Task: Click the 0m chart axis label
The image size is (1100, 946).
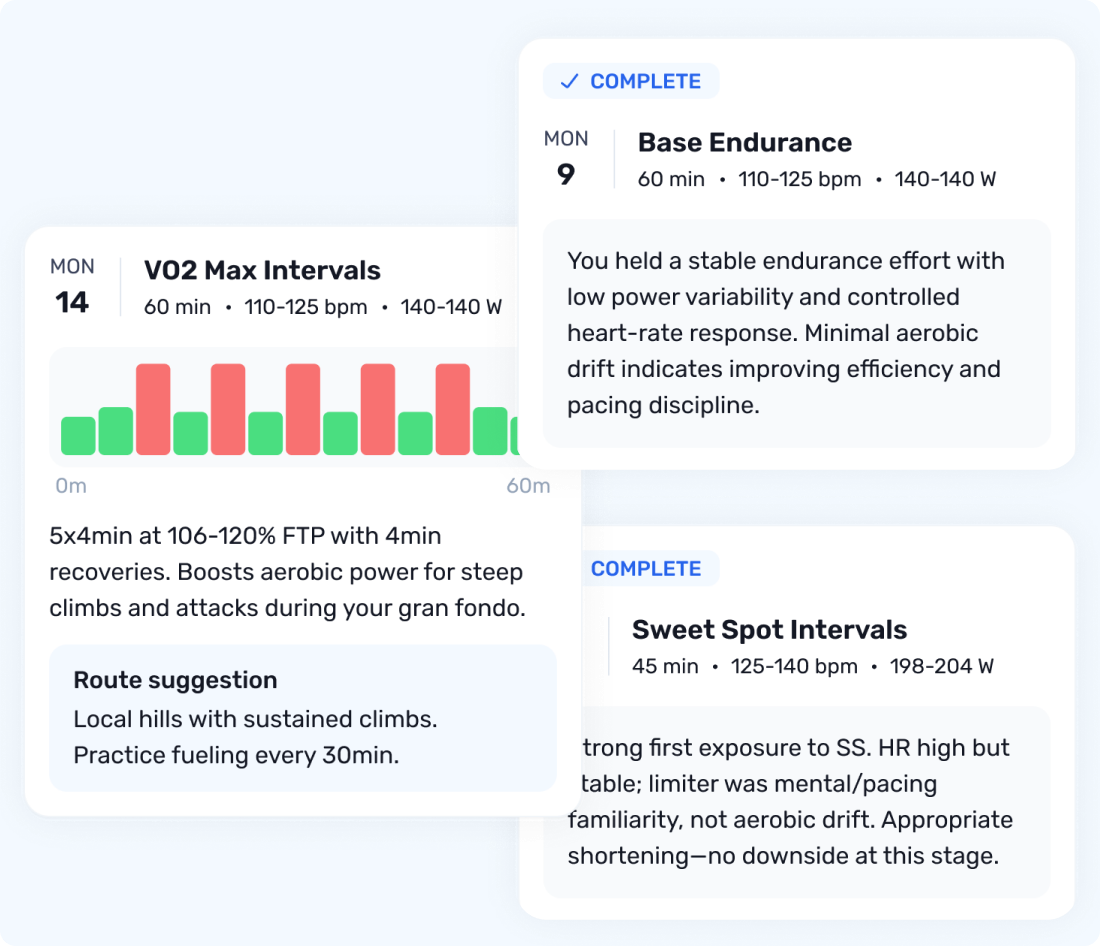Action: (71, 487)
